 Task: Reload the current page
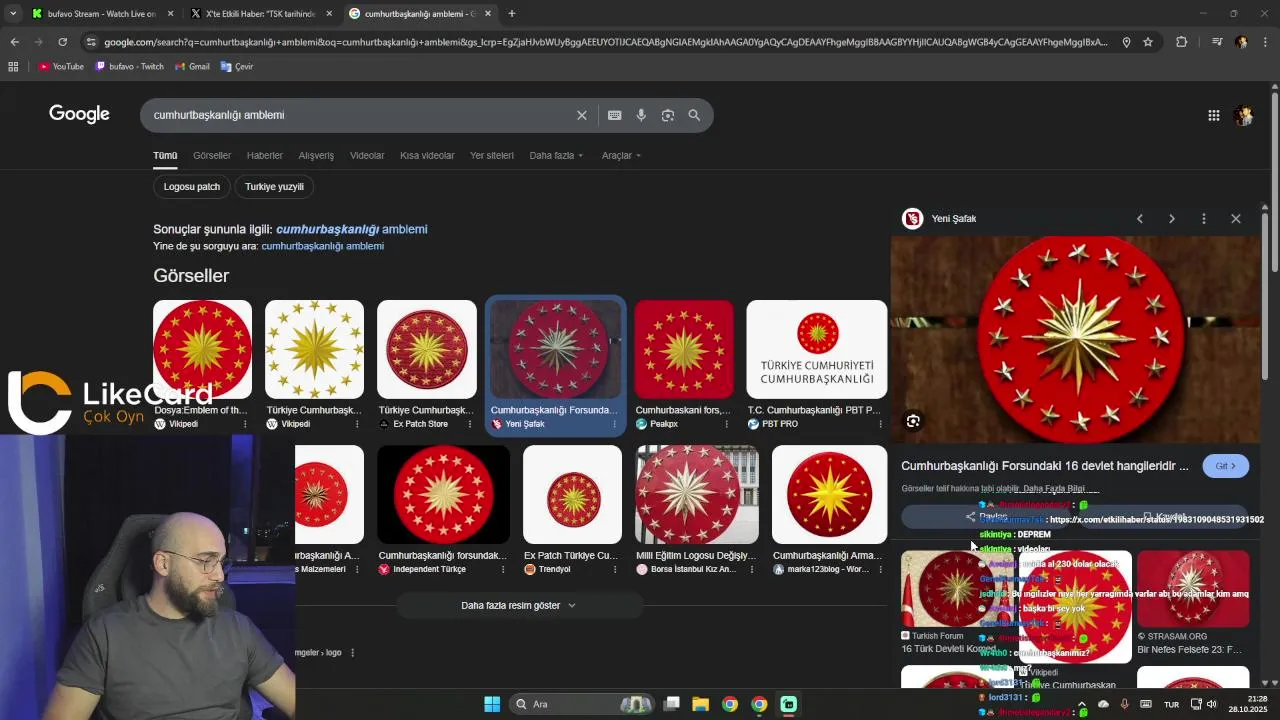[62, 42]
